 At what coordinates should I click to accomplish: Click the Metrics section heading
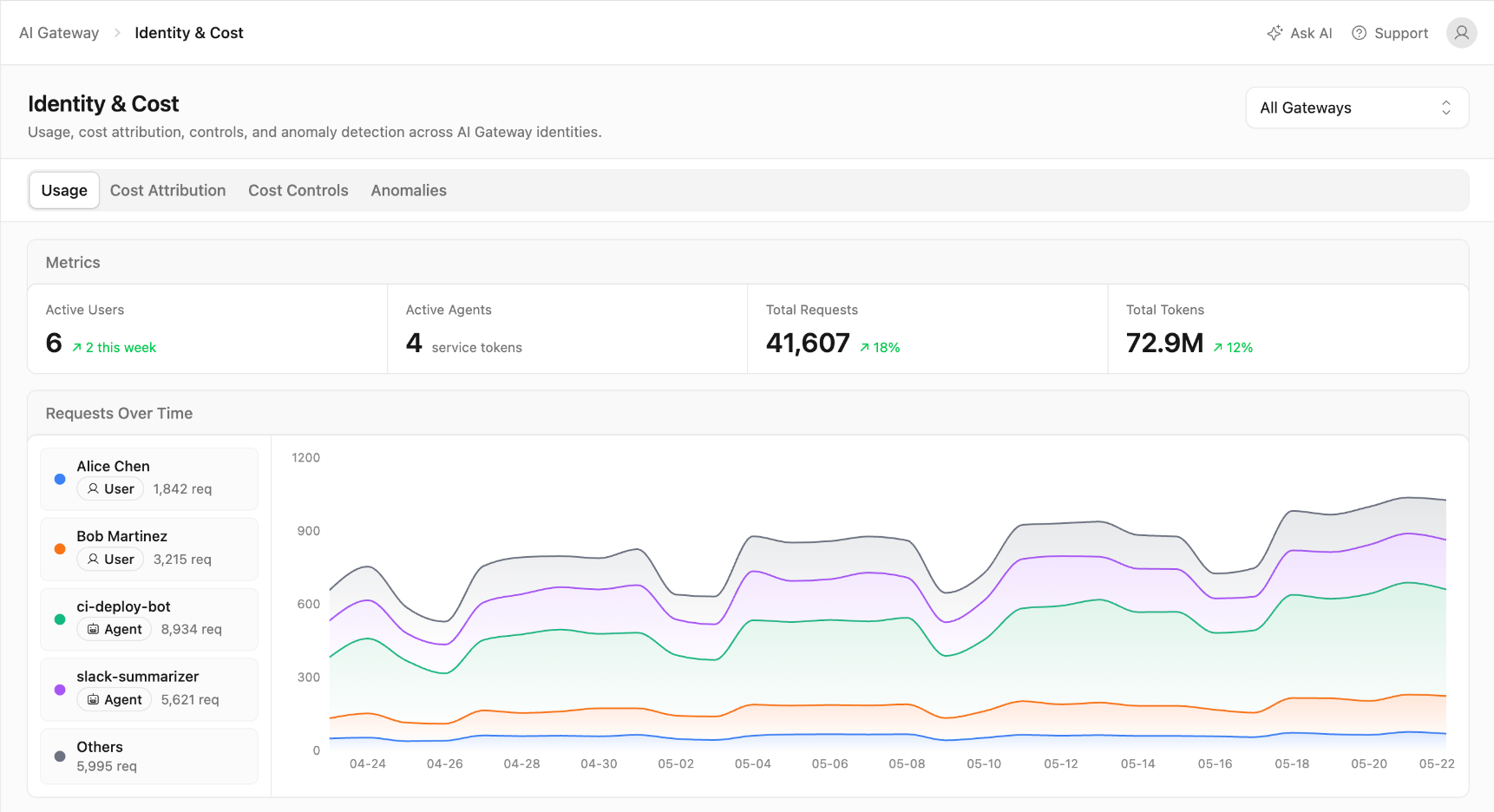pyautogui.click(x=73, y=263)
